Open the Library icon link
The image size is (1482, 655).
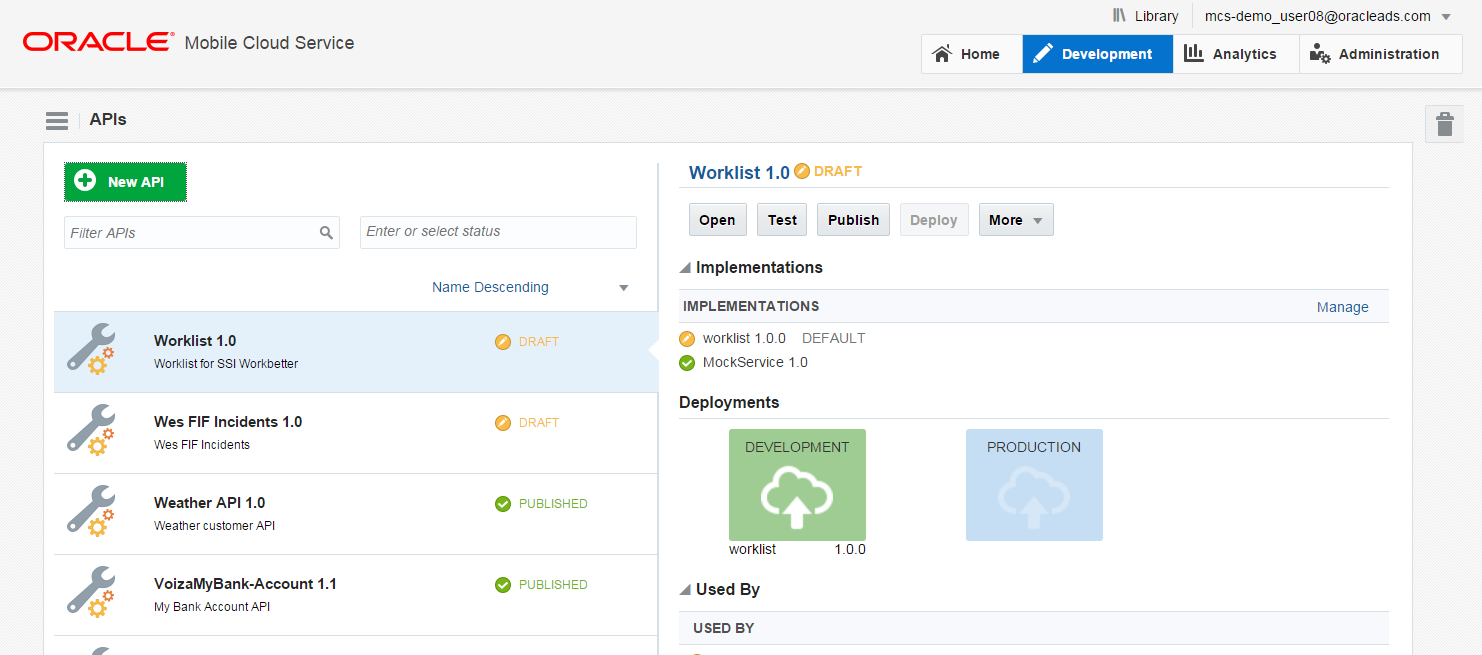(x=1145, y=16)
